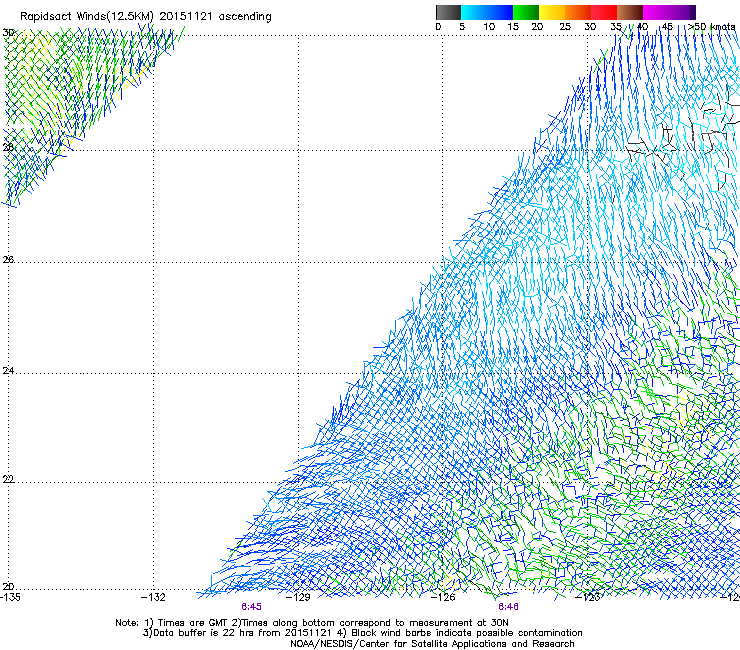This screenshot has height=650, width=740.
Task: Pick the dark purple 45-50 knots legend color
Action: (x=682, y=12)
